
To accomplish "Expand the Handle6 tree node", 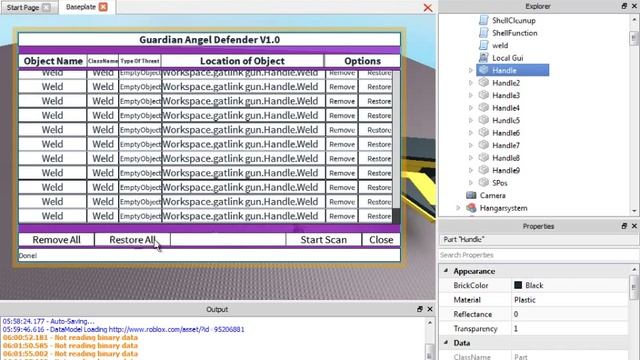I will (470, 133).
